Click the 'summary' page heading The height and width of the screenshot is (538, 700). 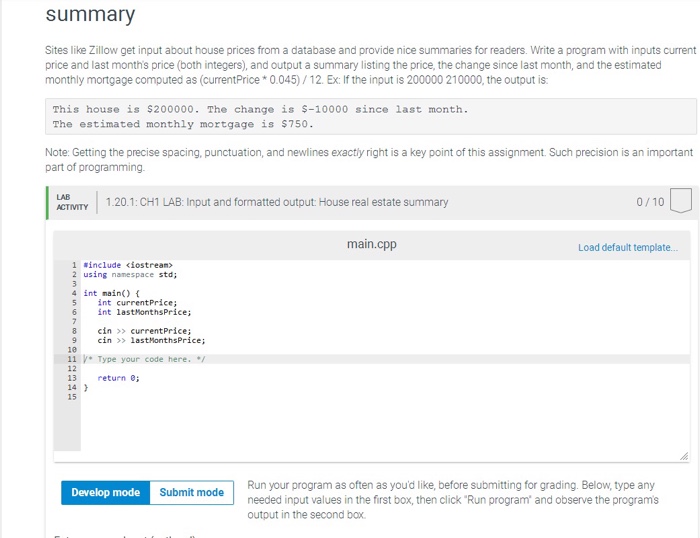tap(90, 14)
